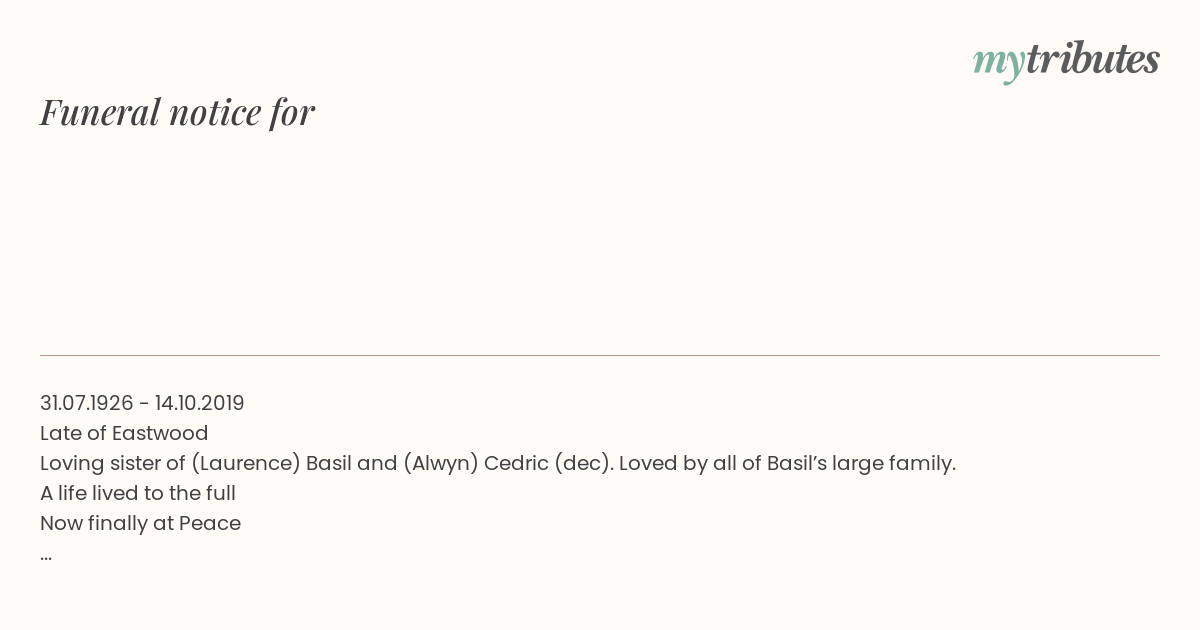This screenshot has width=1200, height=630.
Task: Select the "A life lived to the full" line
Action: click(x=138, y=493)
